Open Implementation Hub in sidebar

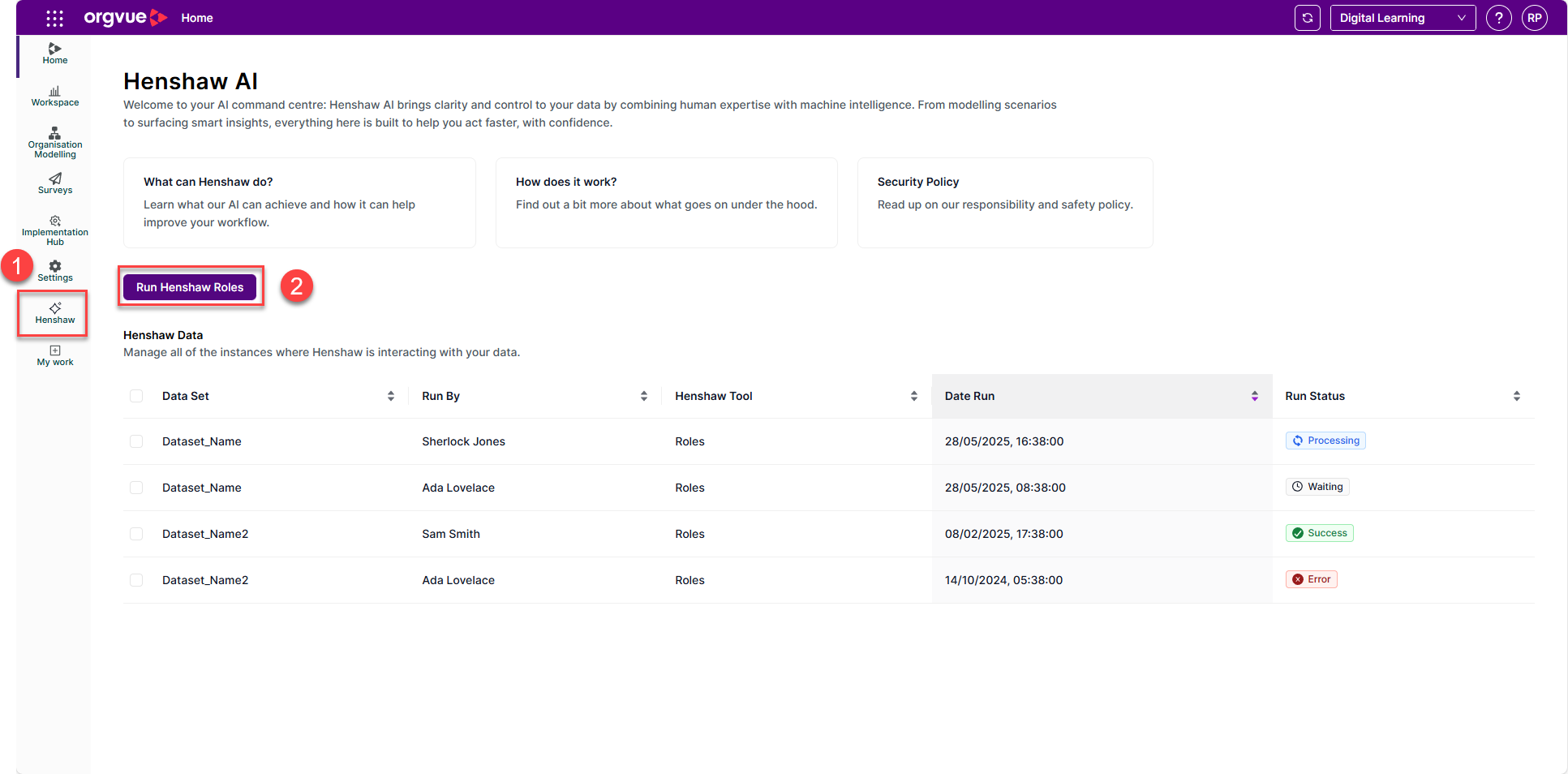pos(55,230)
